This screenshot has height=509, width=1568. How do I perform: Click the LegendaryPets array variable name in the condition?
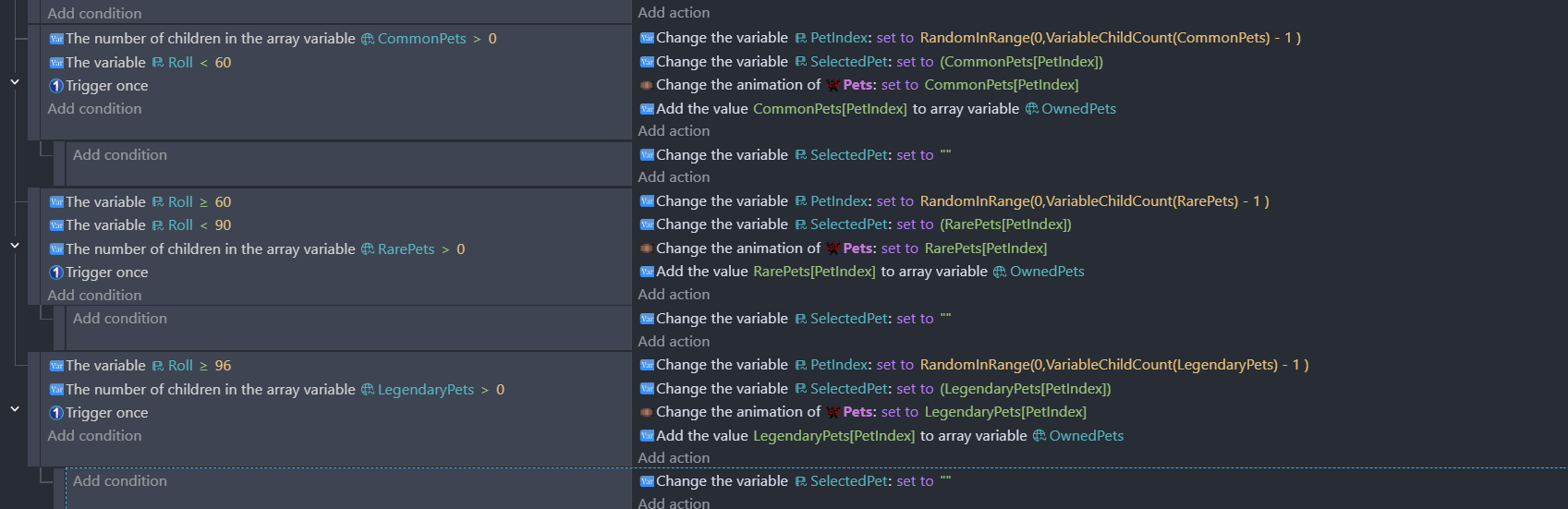[x=425, y=390]
